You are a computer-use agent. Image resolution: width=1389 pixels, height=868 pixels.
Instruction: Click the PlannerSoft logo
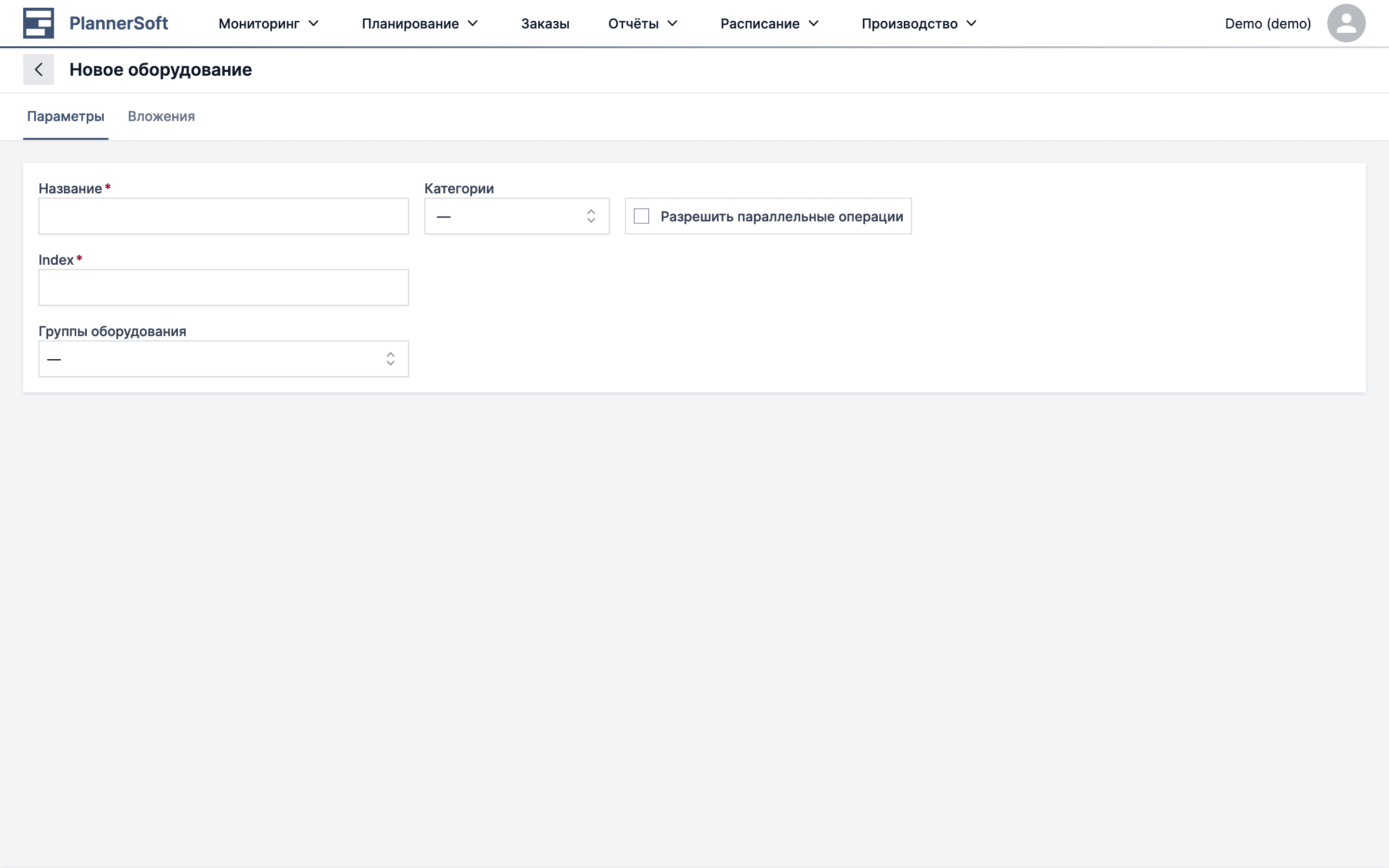95,23
